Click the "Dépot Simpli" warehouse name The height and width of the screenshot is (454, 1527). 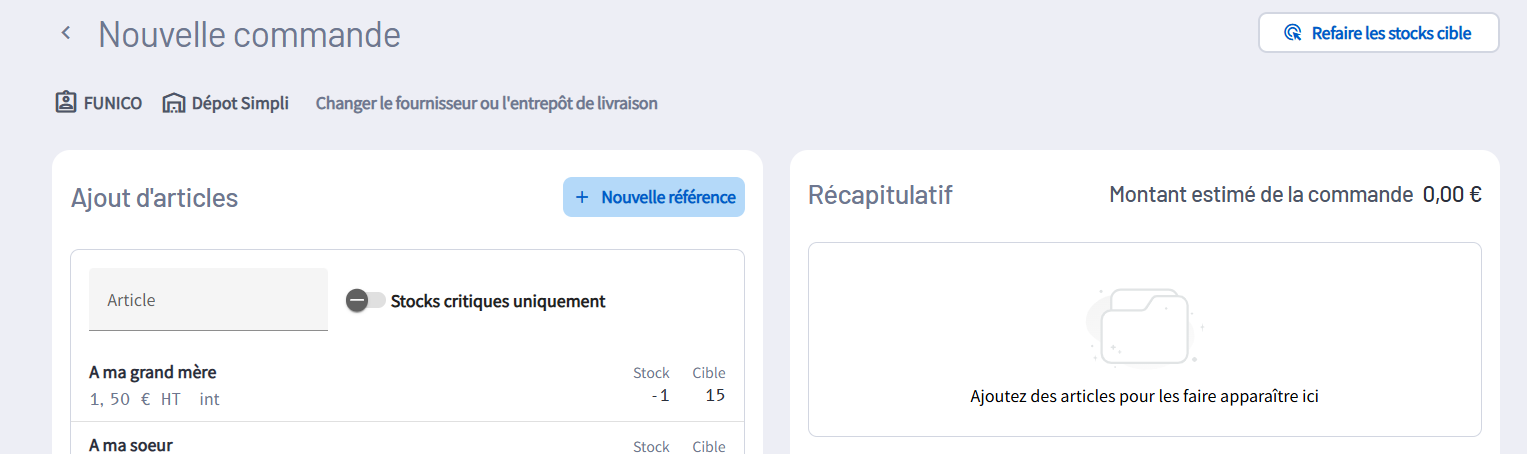(240, 103)
